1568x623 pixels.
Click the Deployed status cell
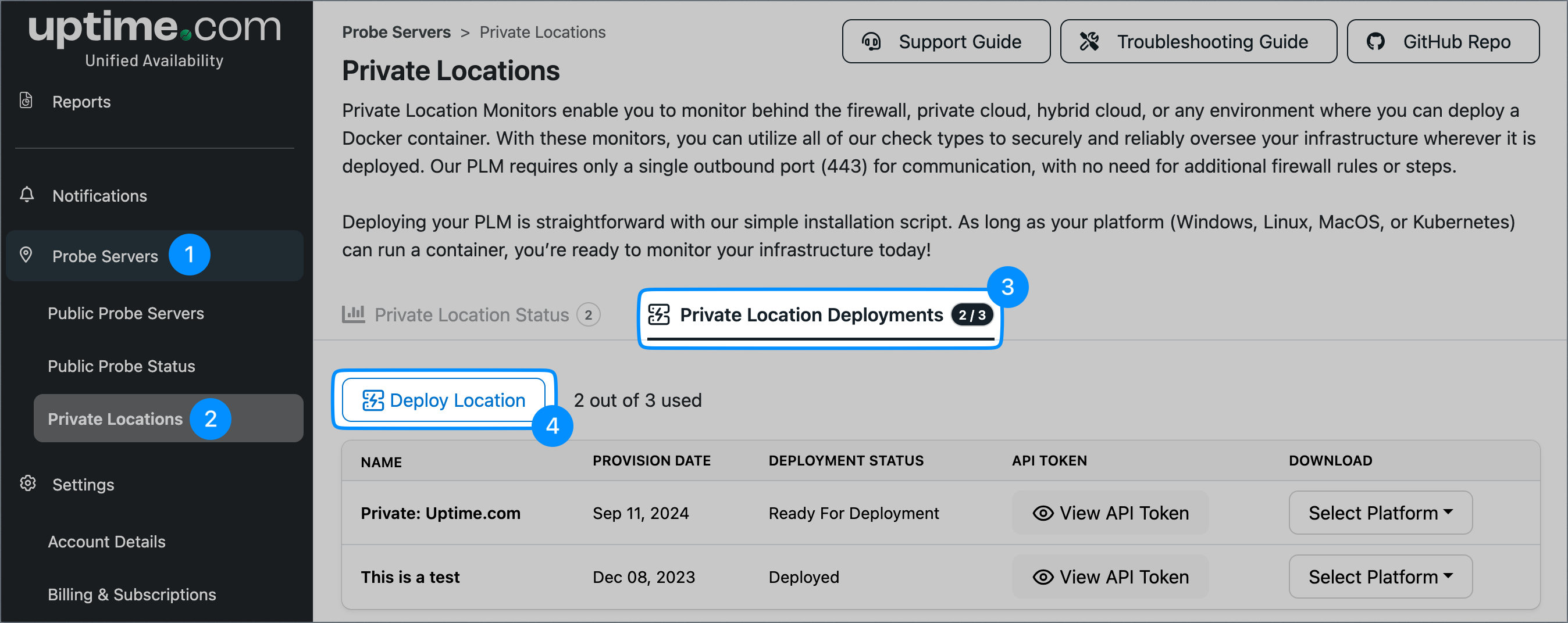[x=803, y=577]
